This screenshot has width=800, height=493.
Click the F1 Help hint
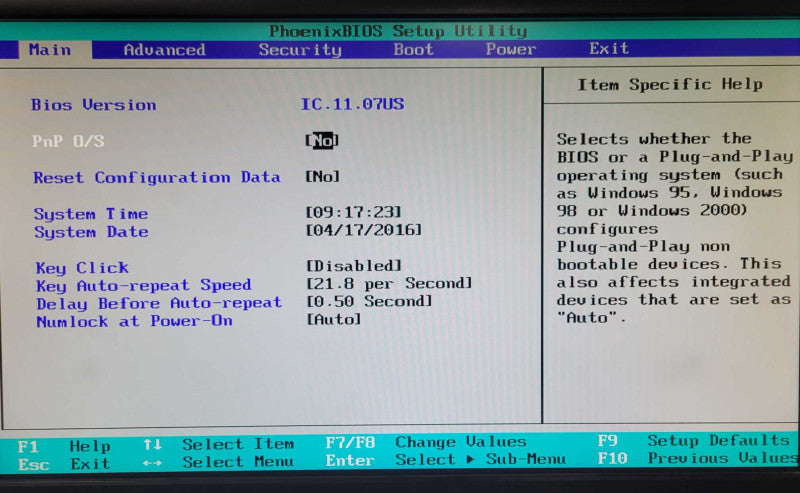pyautogui.click(x=64, y=447)
